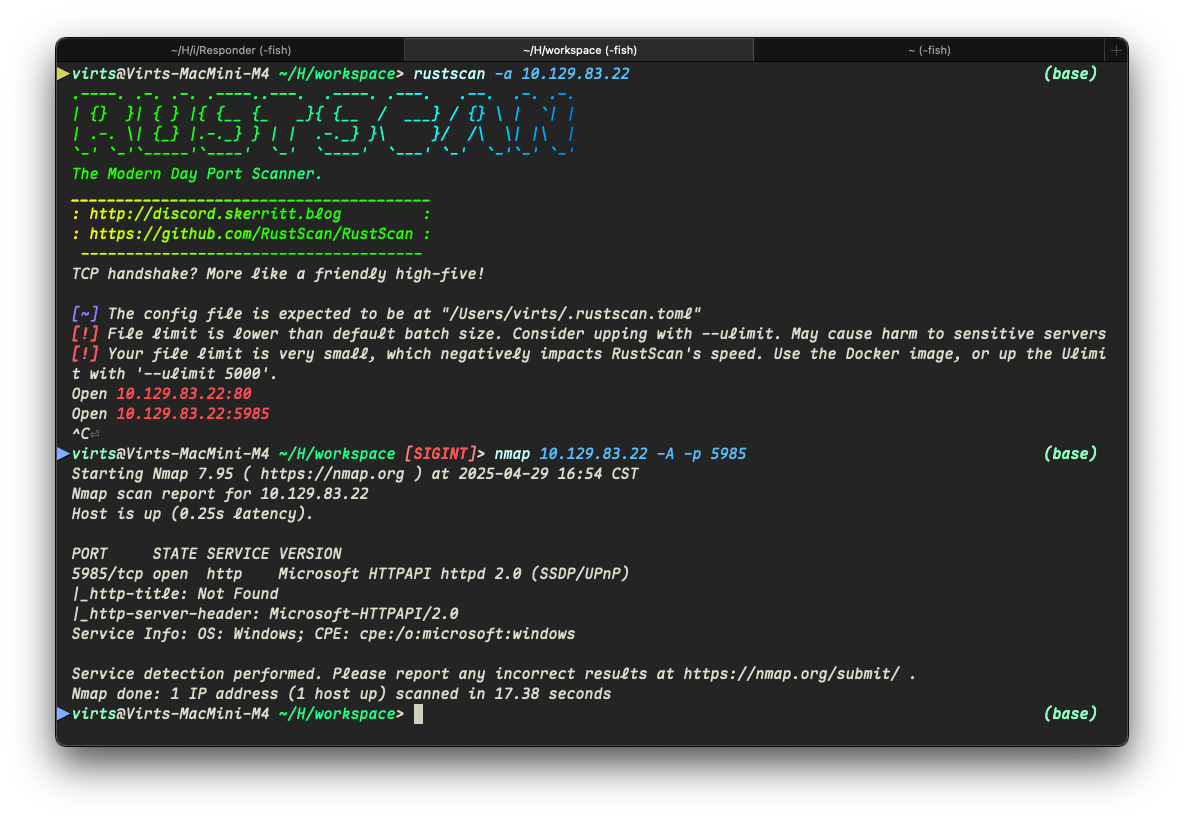This screenshot has height=820, width=1184.
Task: Open the discord.skerritt.blog link
Action: click(x=215, y=214)
